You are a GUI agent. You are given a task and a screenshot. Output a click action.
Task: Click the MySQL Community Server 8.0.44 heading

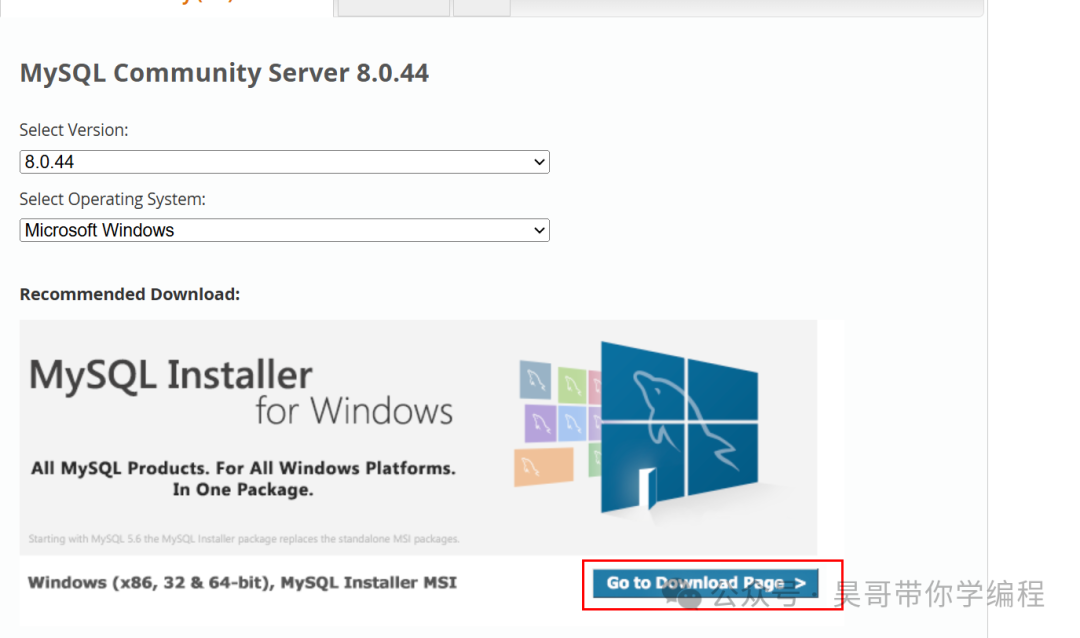click(x=224, y=72)
